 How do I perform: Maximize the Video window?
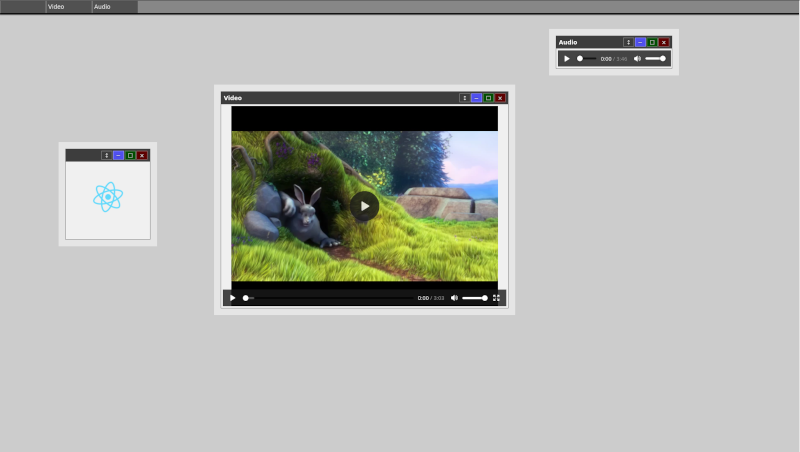click(x=488, y=98)
